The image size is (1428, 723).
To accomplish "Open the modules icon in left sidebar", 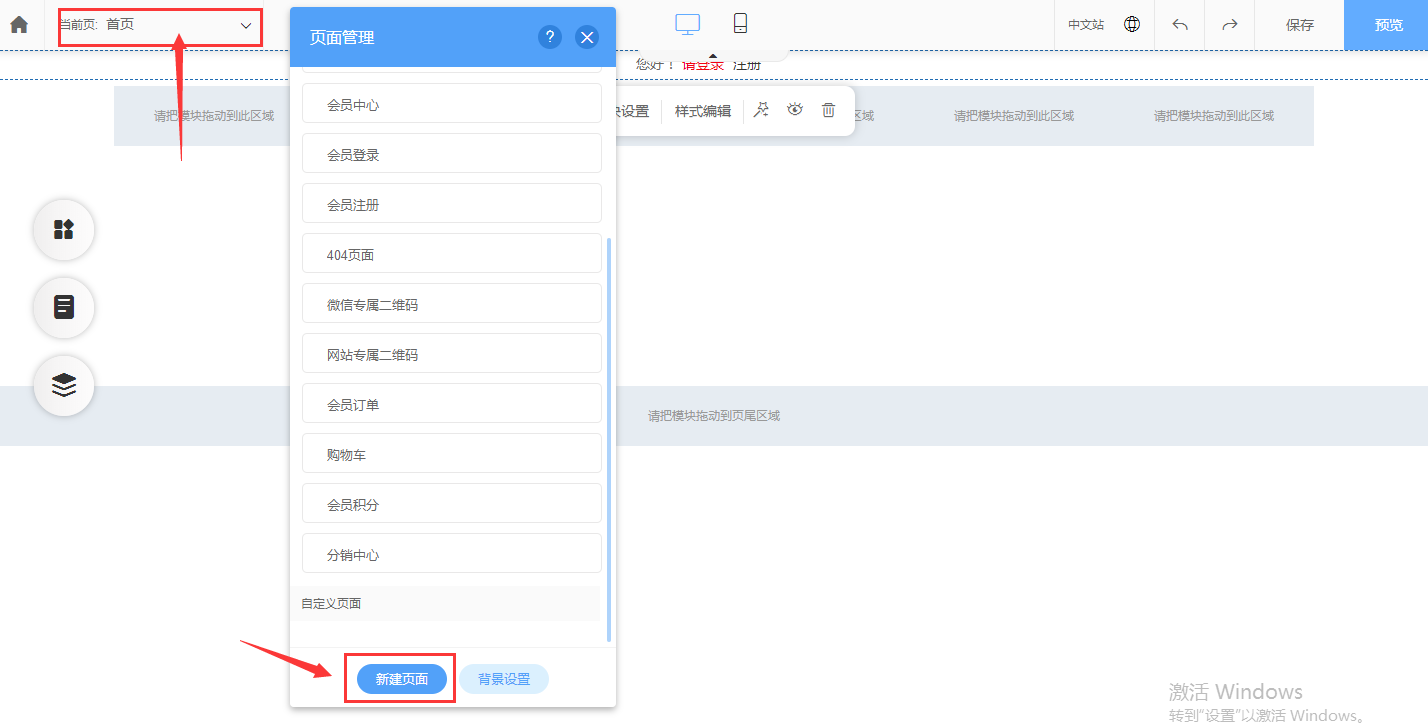I will pos(64,230).
